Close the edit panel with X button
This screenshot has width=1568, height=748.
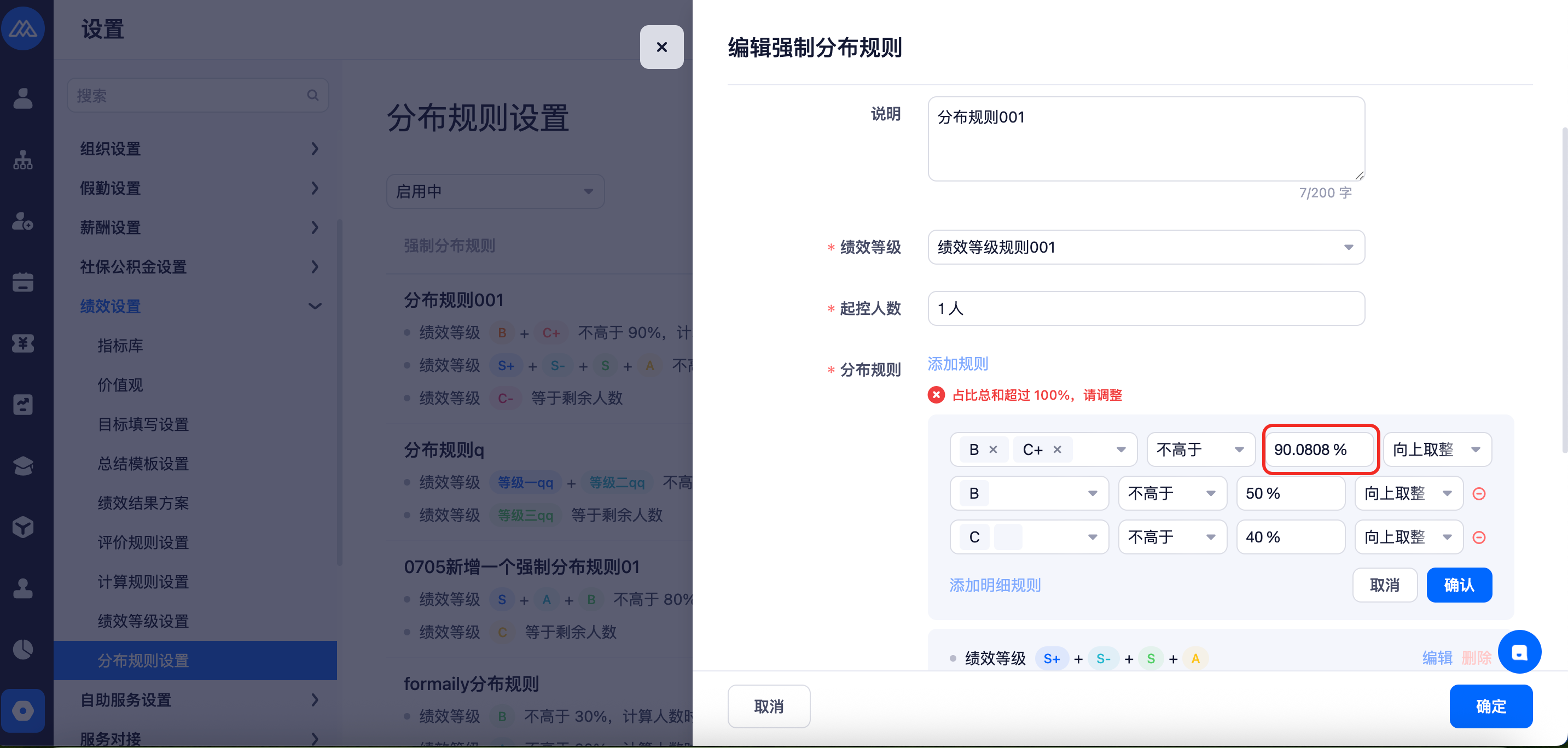tap(661, 47)
